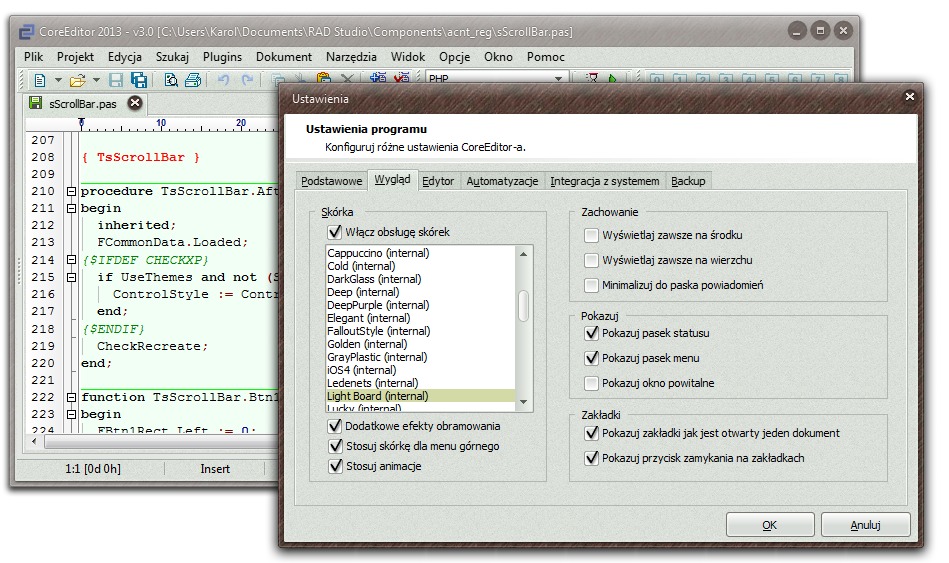
Task: Uncheck 'Pokazuj pasek menu'
Action: 591,358
